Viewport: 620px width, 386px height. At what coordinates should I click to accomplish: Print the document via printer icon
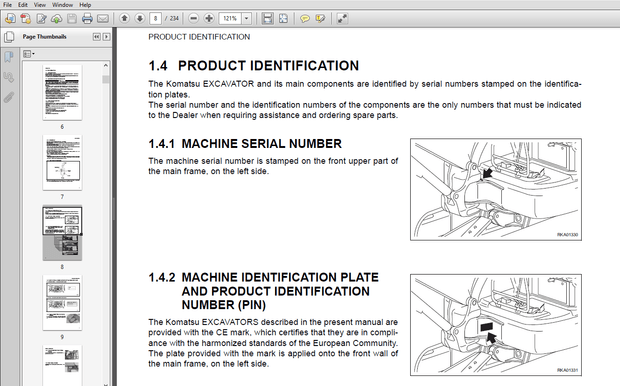tap(87, 18)
